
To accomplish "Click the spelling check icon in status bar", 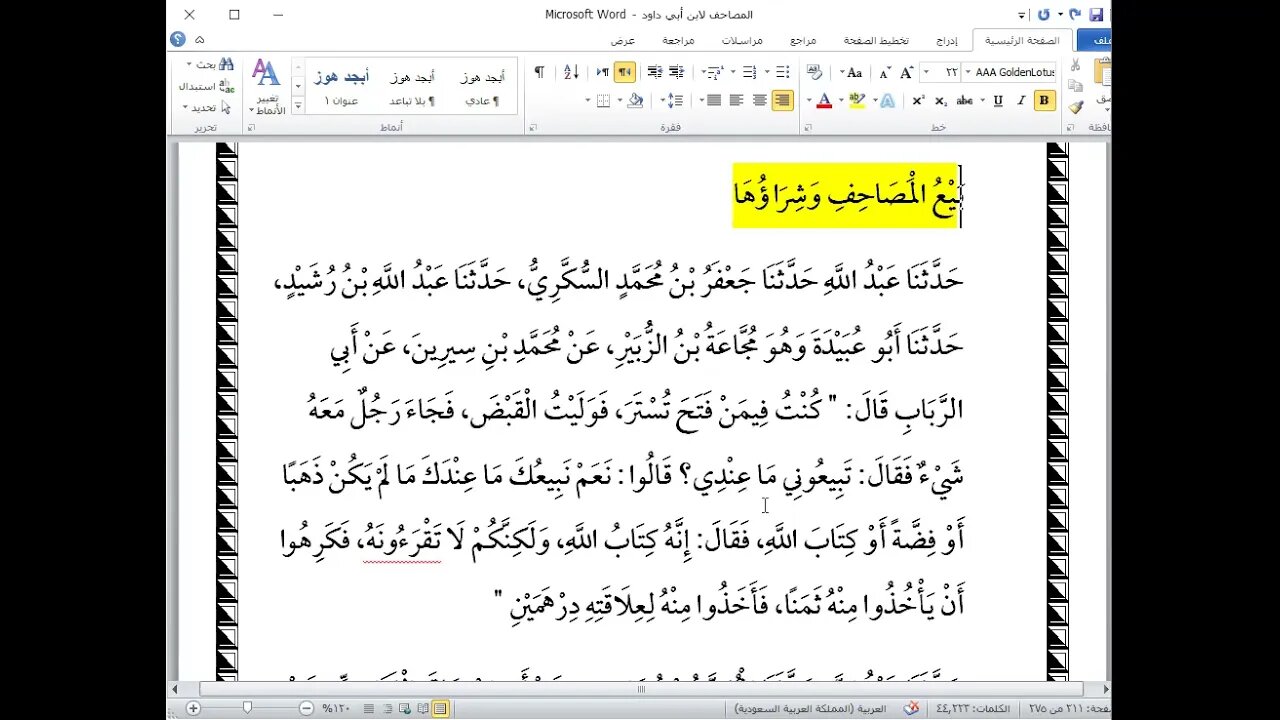I will pos(911,708).
